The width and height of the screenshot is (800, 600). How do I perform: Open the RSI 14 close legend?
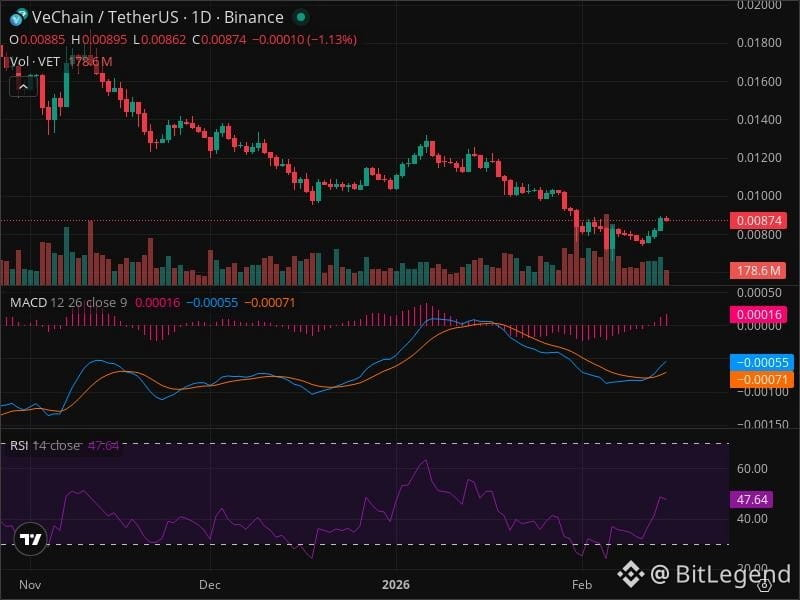45,445
